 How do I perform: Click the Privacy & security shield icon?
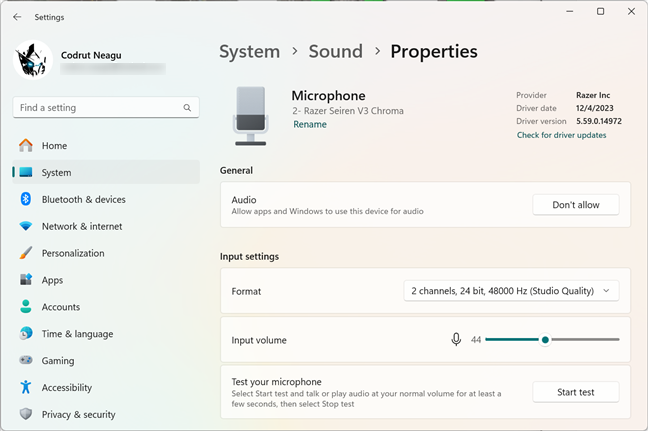(x=26, y=414)
